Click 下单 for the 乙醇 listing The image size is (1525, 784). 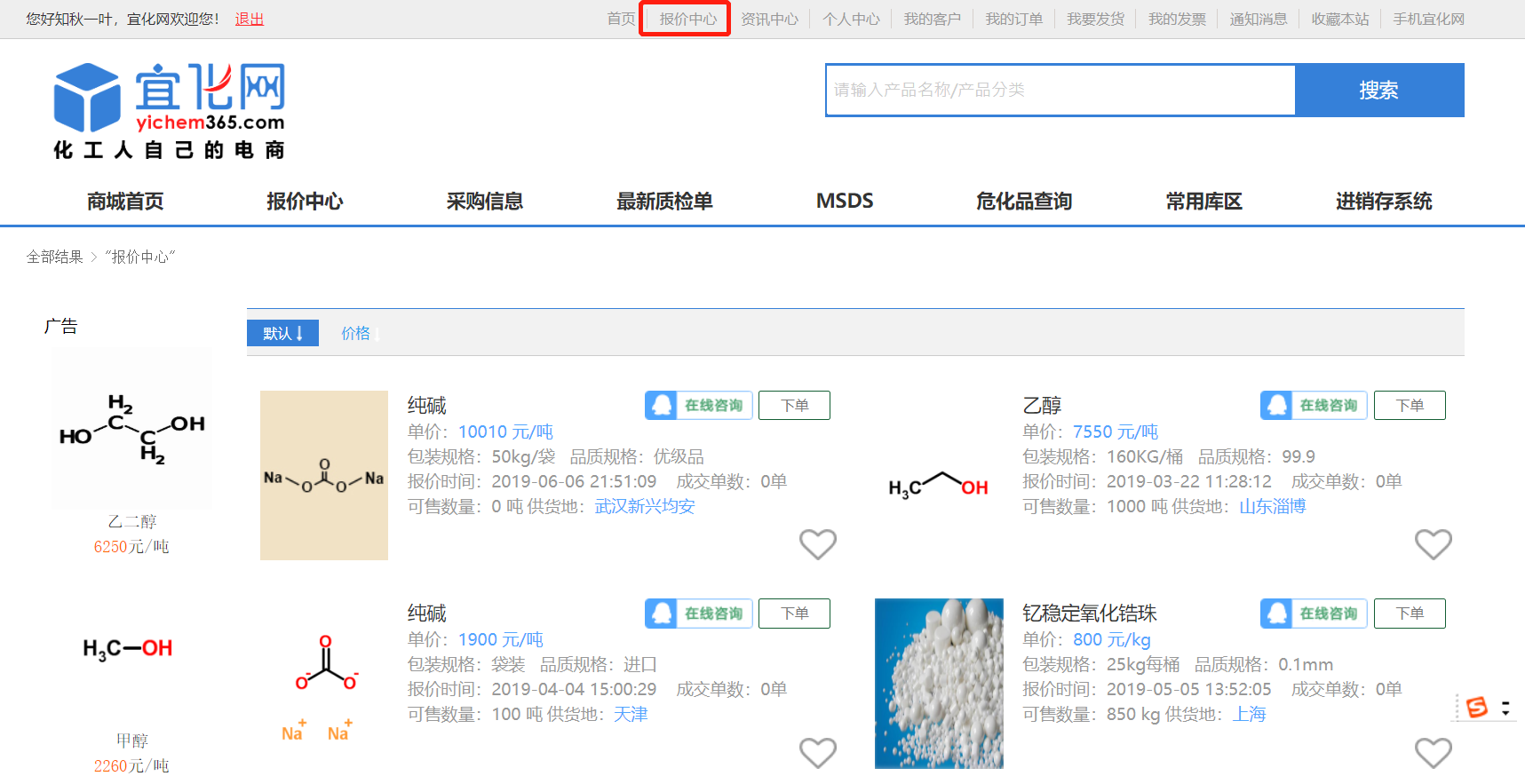1409,406
